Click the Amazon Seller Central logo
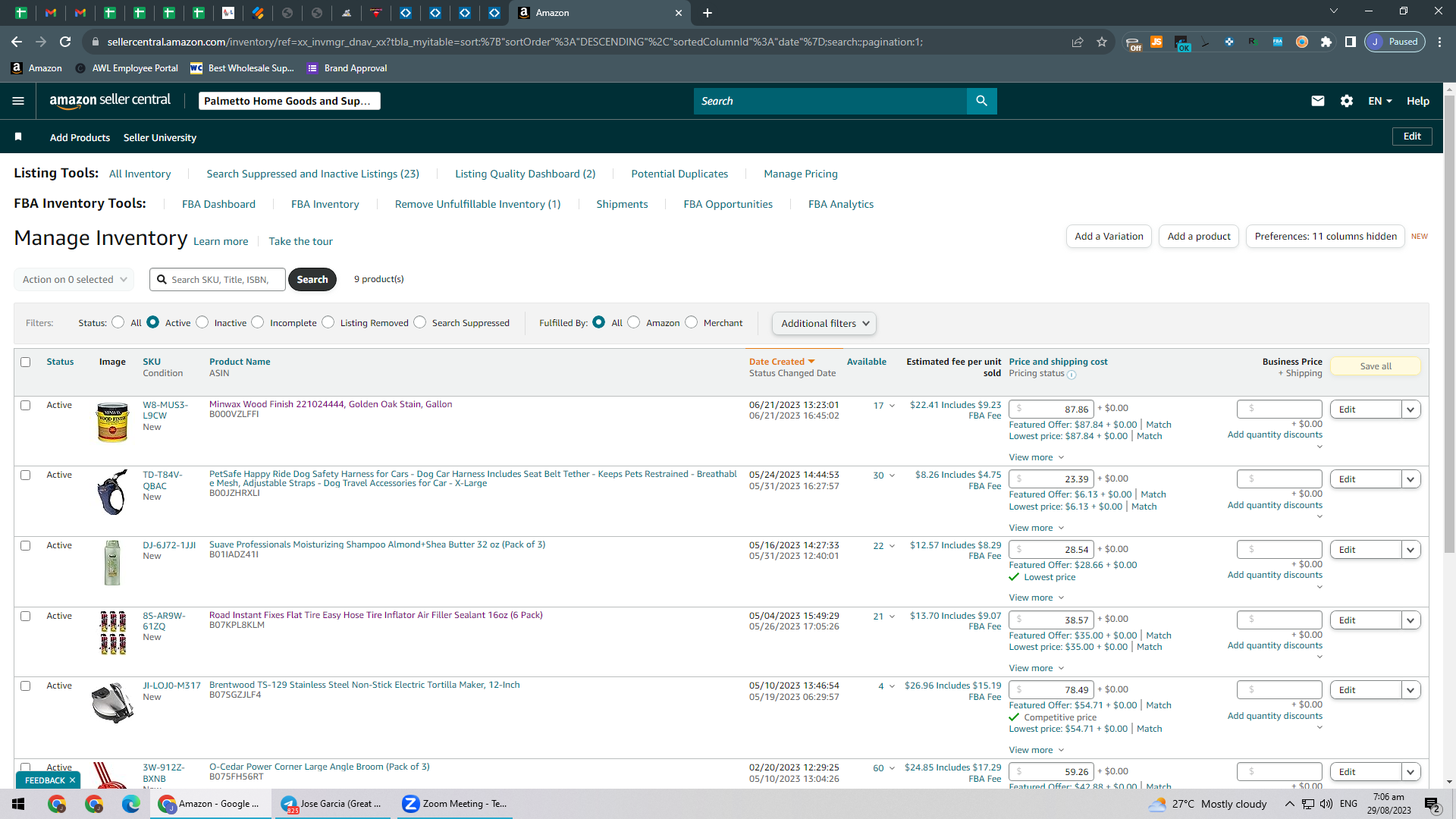This screenshot has height=819, width=1456. [110, 101]
